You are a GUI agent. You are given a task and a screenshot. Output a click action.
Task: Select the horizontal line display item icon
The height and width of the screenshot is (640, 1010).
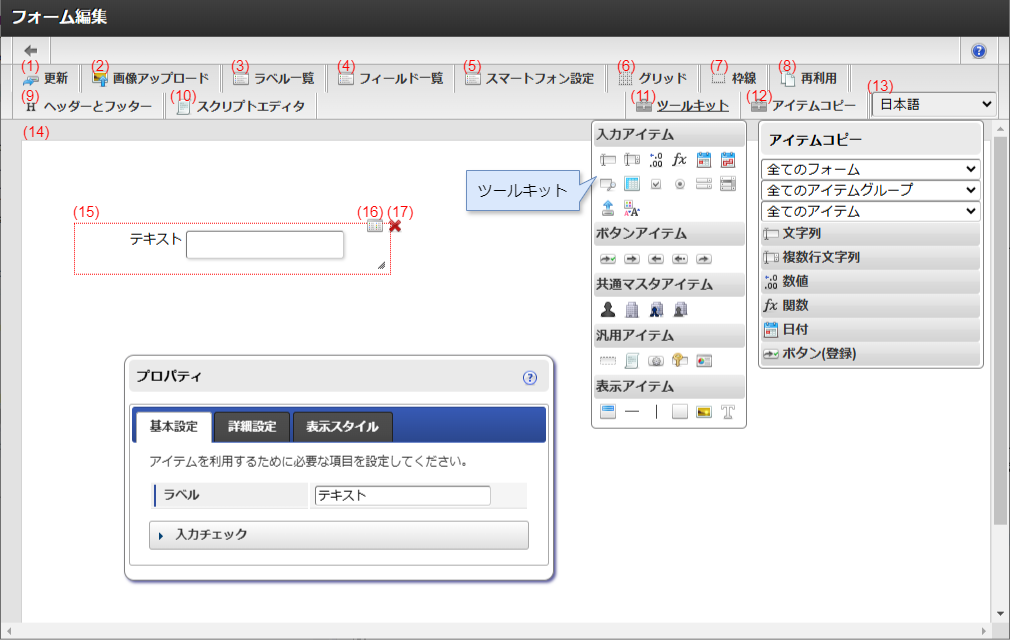pos(632,411)
